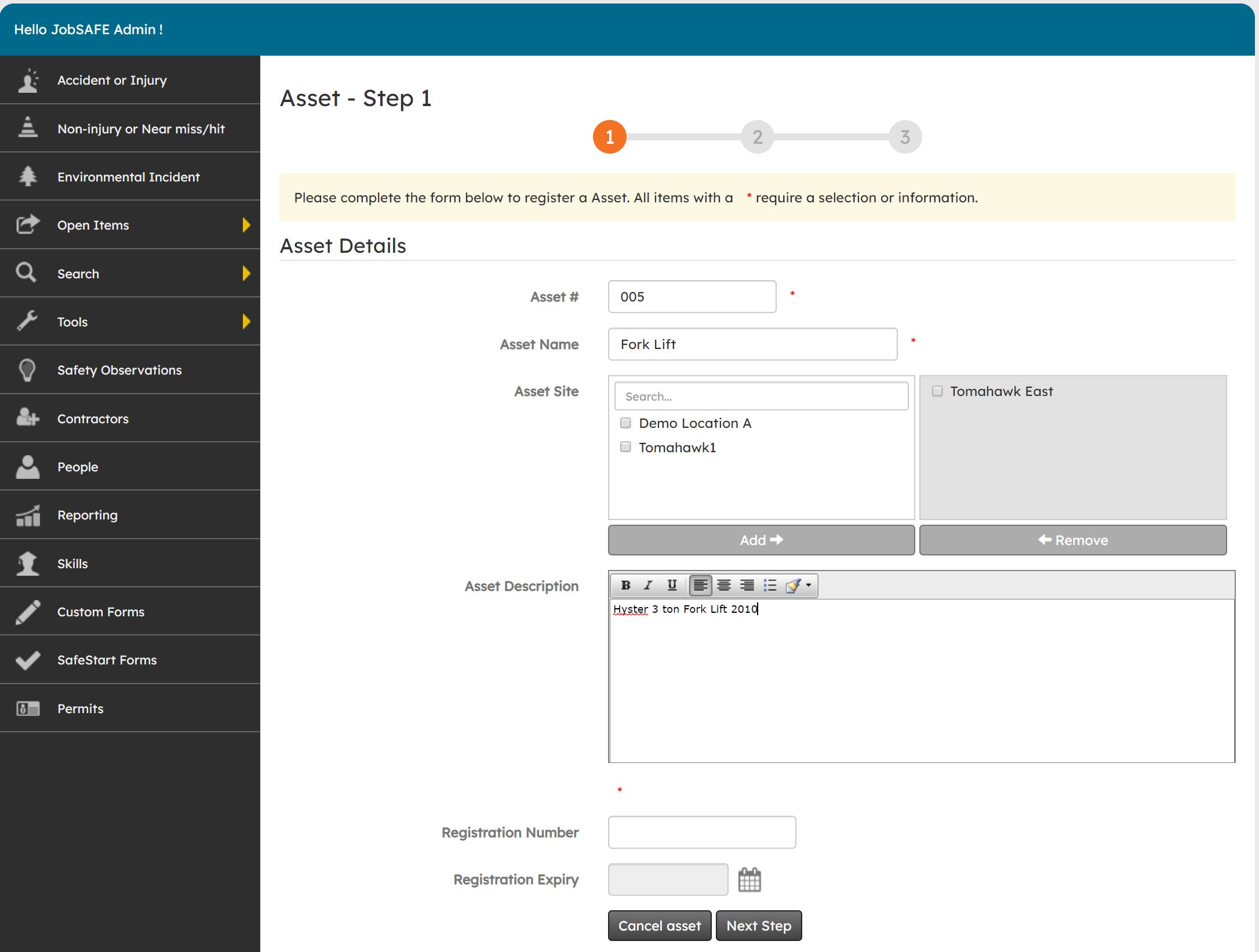Select step 2 in the progress indicator

(x=757, y=137)
